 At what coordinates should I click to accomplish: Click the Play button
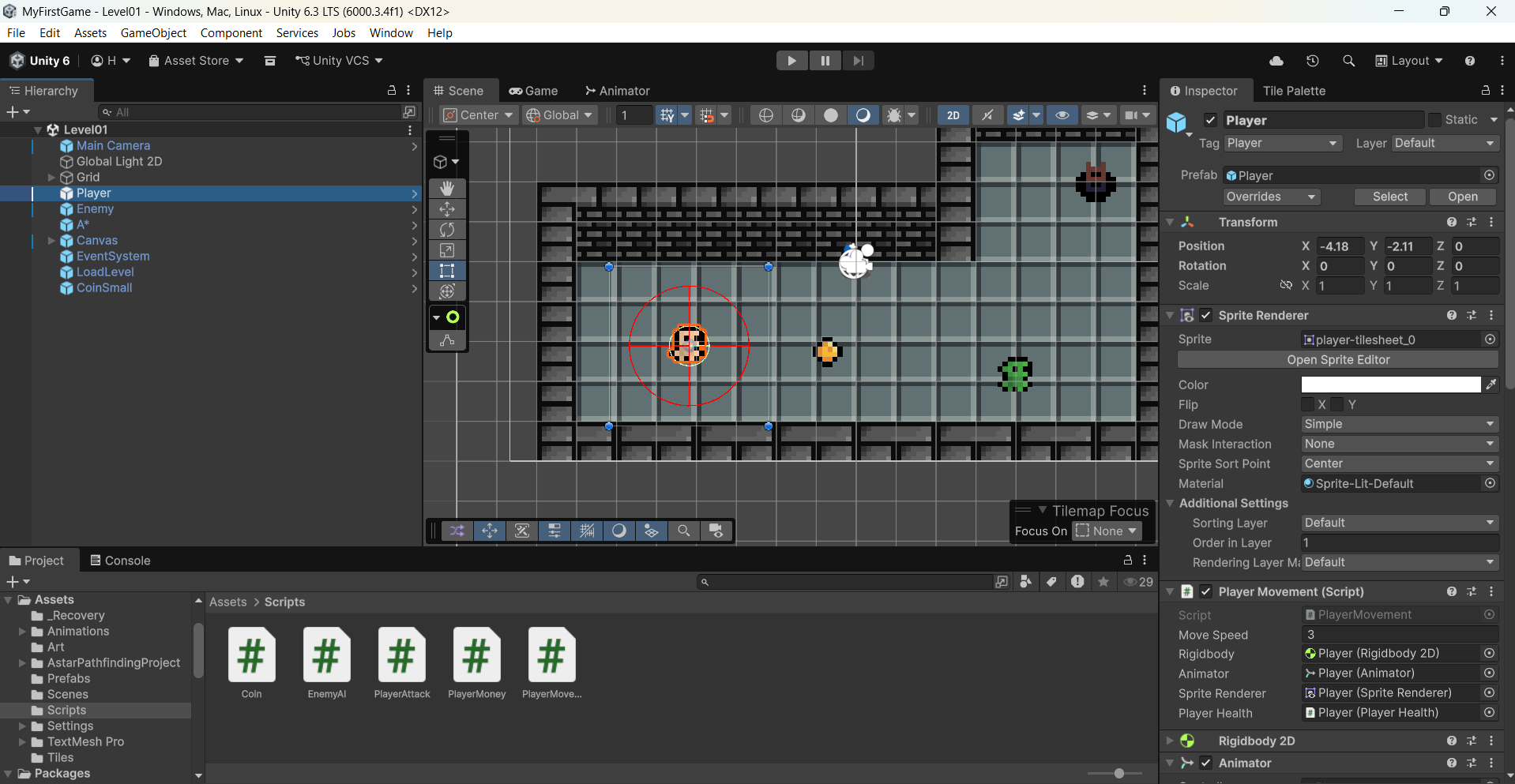(791, 61)
